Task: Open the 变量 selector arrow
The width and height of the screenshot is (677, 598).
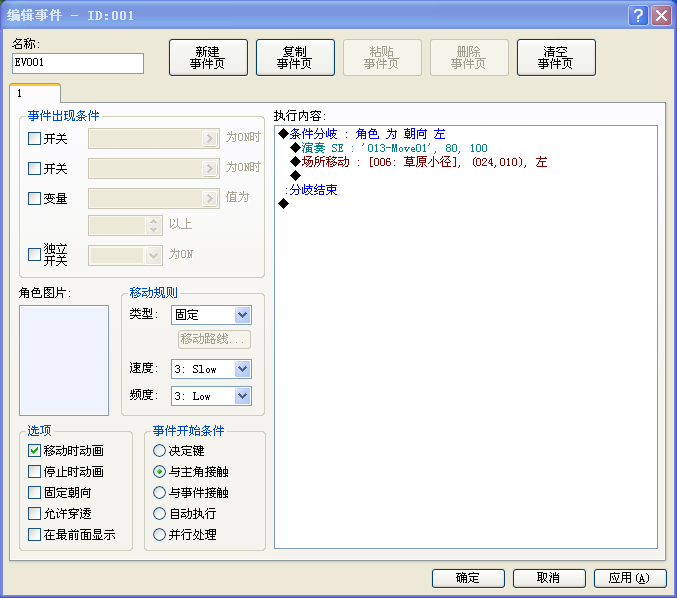Action: pyautogui.click(x=210, y=199)
